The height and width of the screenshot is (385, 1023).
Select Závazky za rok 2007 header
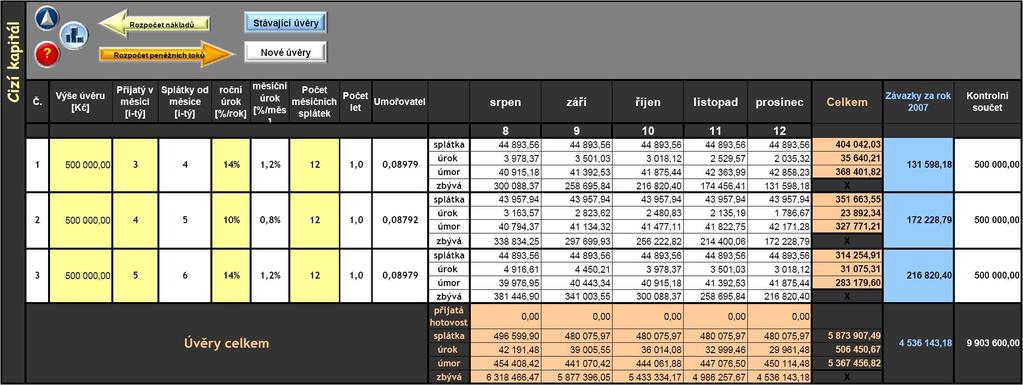(918, 102)
